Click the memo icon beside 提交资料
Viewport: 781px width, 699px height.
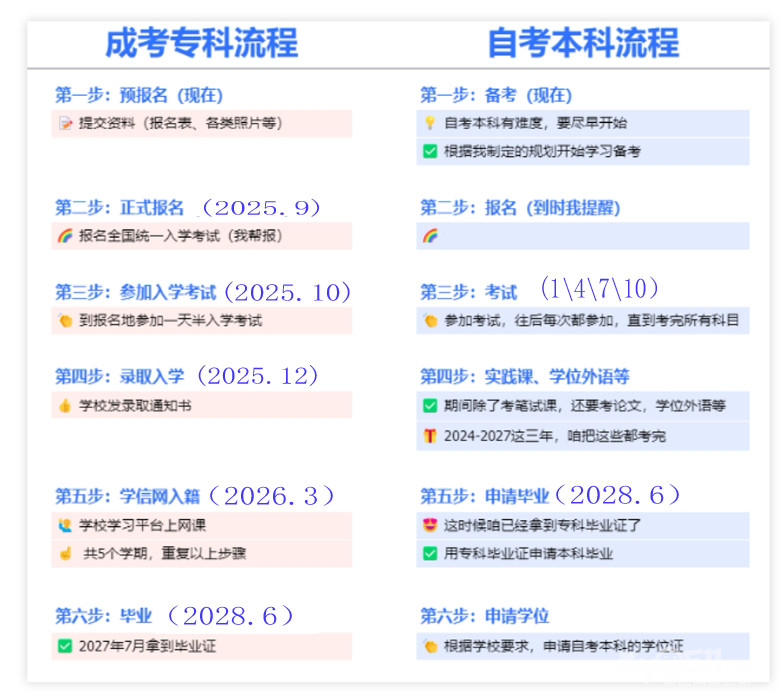click(66, 123)
